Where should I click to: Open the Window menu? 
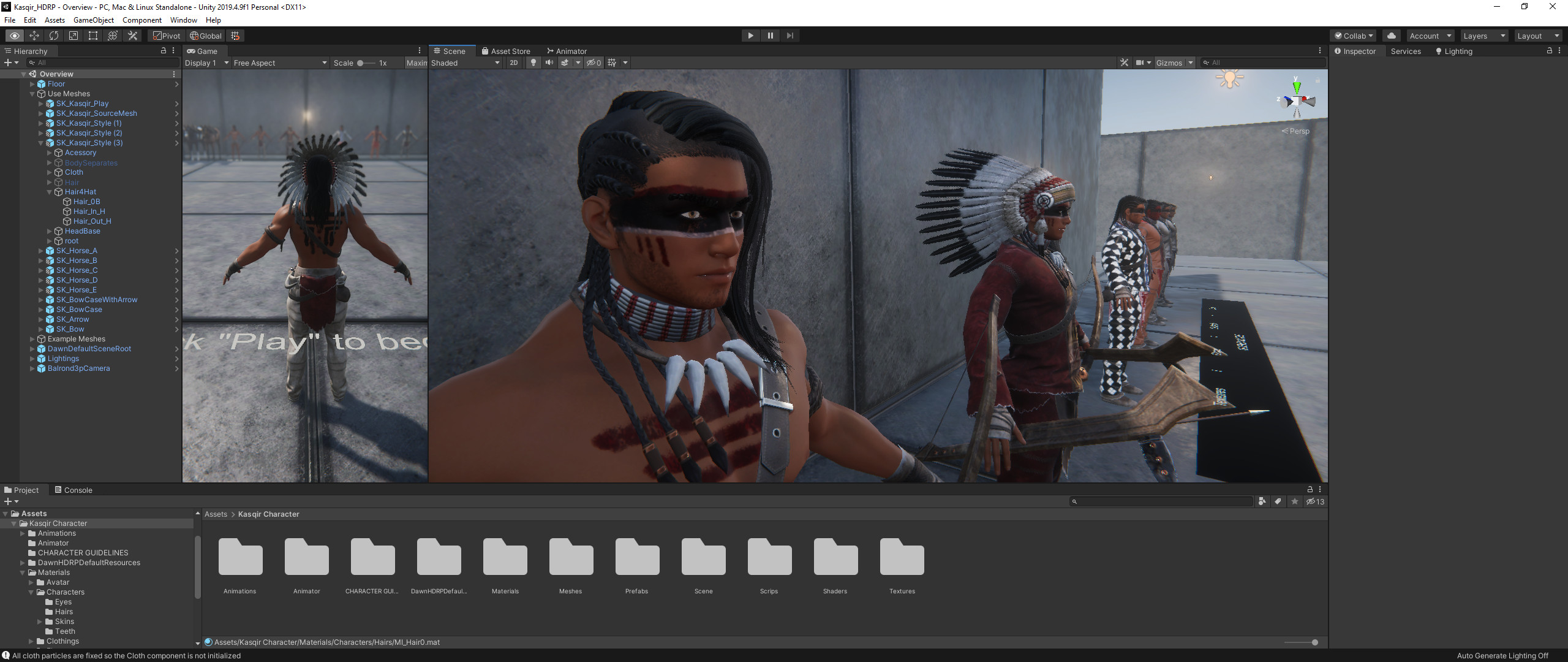(x=184, y=20)
